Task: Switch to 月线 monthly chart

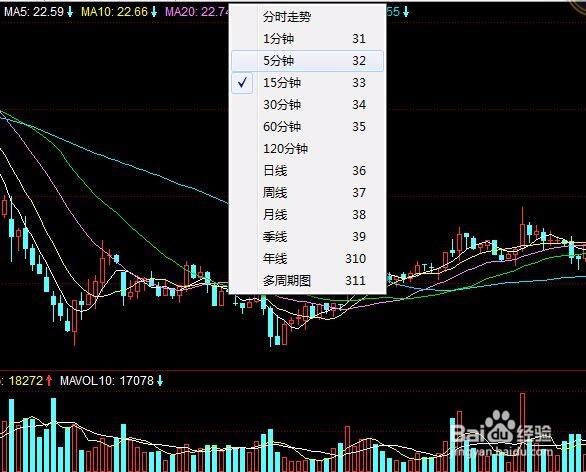Action: [x=307, y=215]
